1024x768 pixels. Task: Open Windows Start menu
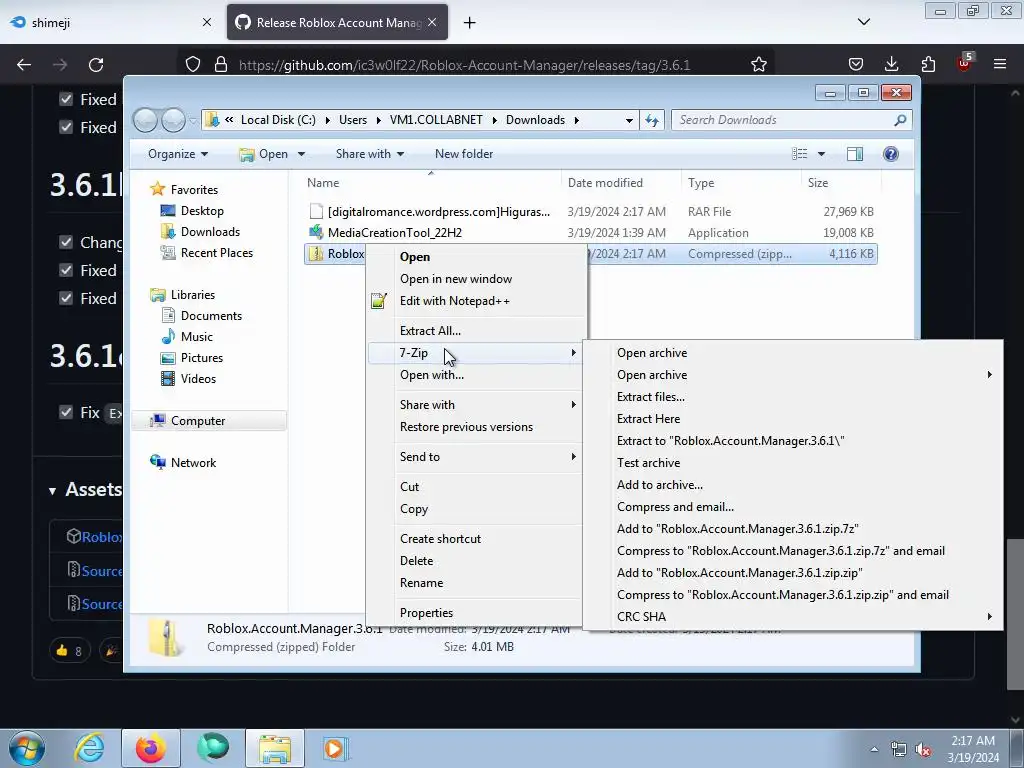[x=26, y=748]
